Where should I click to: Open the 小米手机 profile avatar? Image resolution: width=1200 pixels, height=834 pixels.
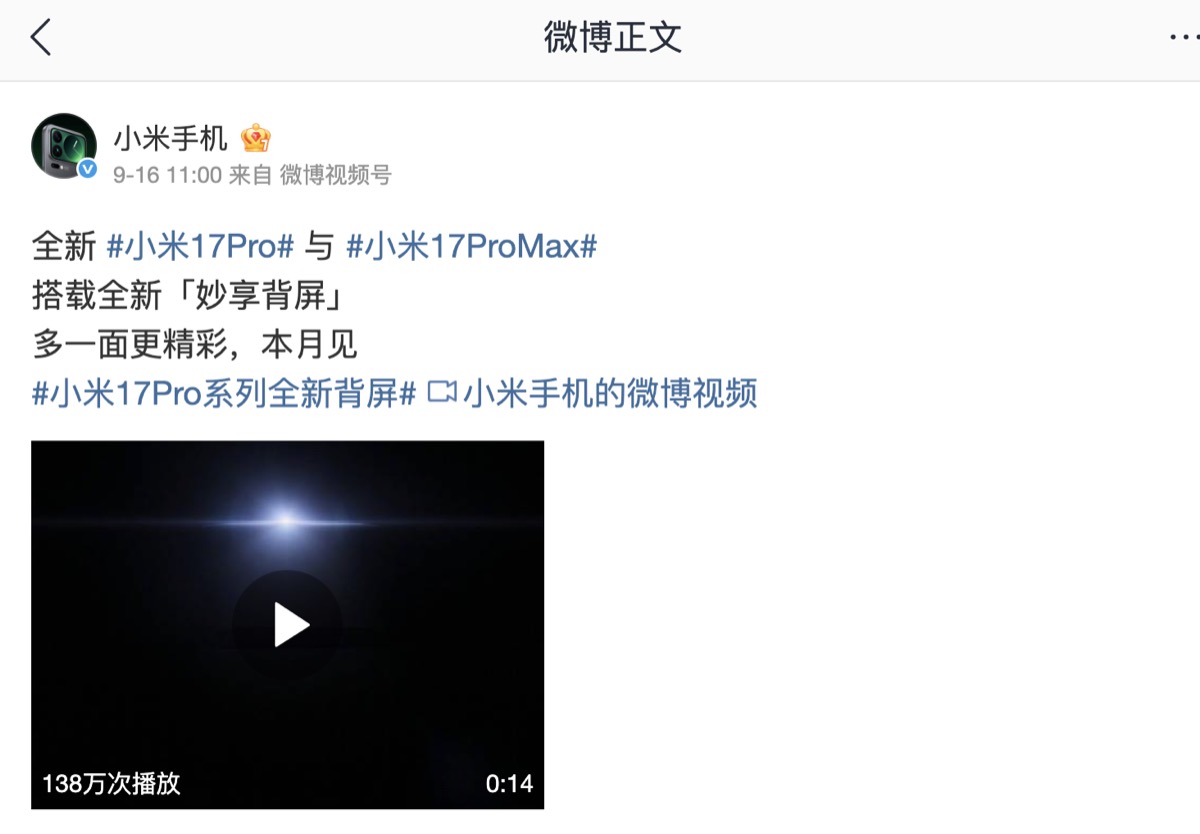[x=65, y=146]
